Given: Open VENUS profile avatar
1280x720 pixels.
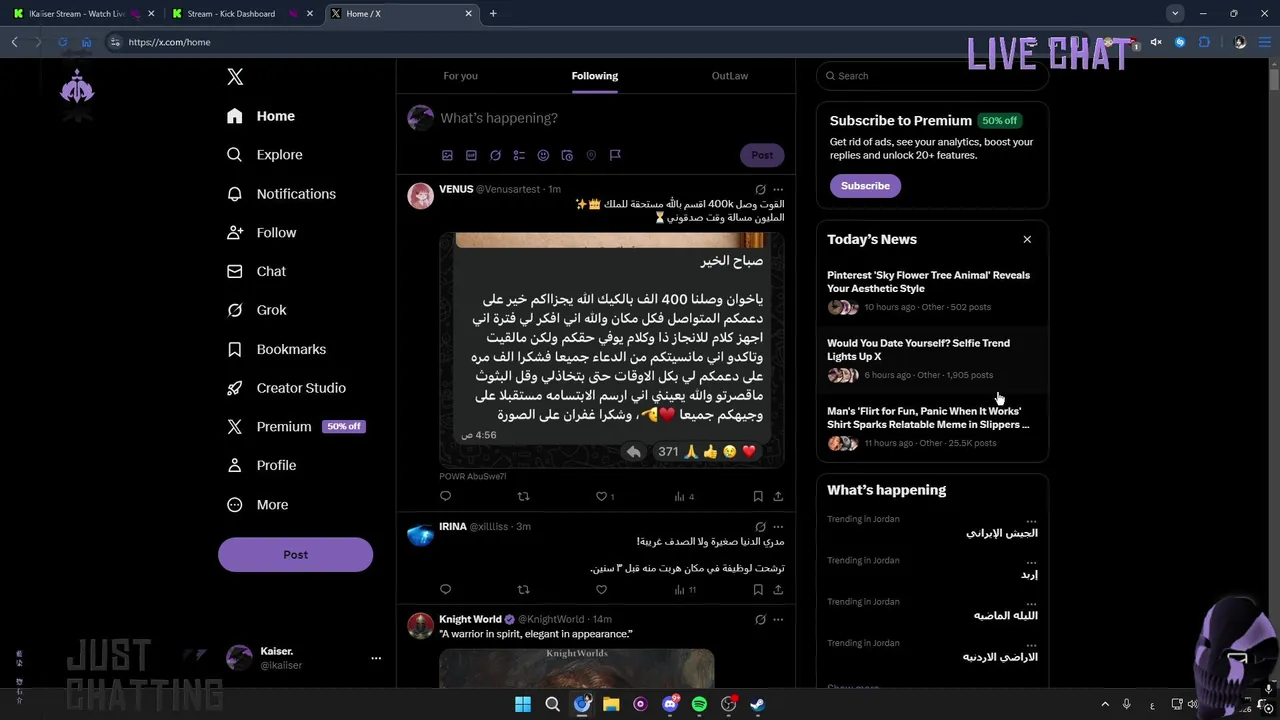Looking at the screenshot, I should [x=421, y=196].
